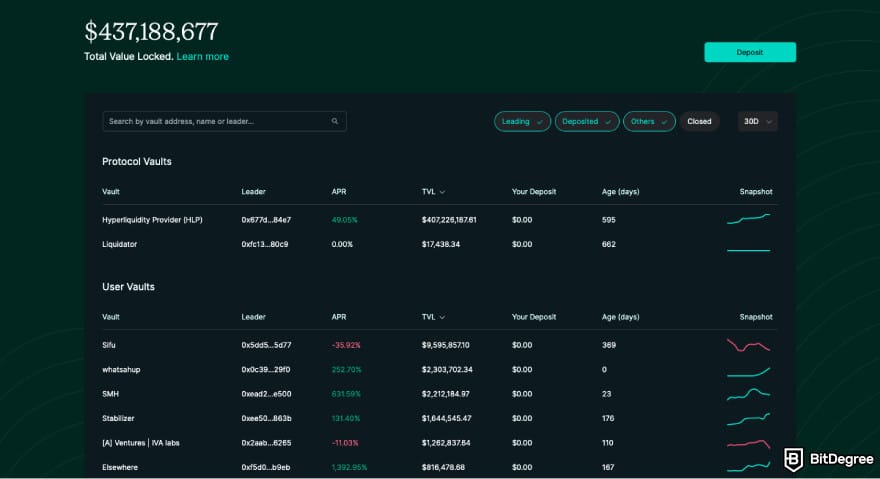Click User Vaults Age (days) header
This screenshot has height=479, width=880.
[x=621, y=317]
